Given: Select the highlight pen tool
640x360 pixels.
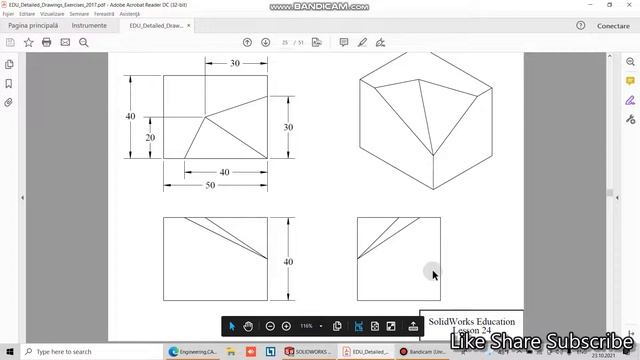Looking at the screenshot, I should click(362, 42).
